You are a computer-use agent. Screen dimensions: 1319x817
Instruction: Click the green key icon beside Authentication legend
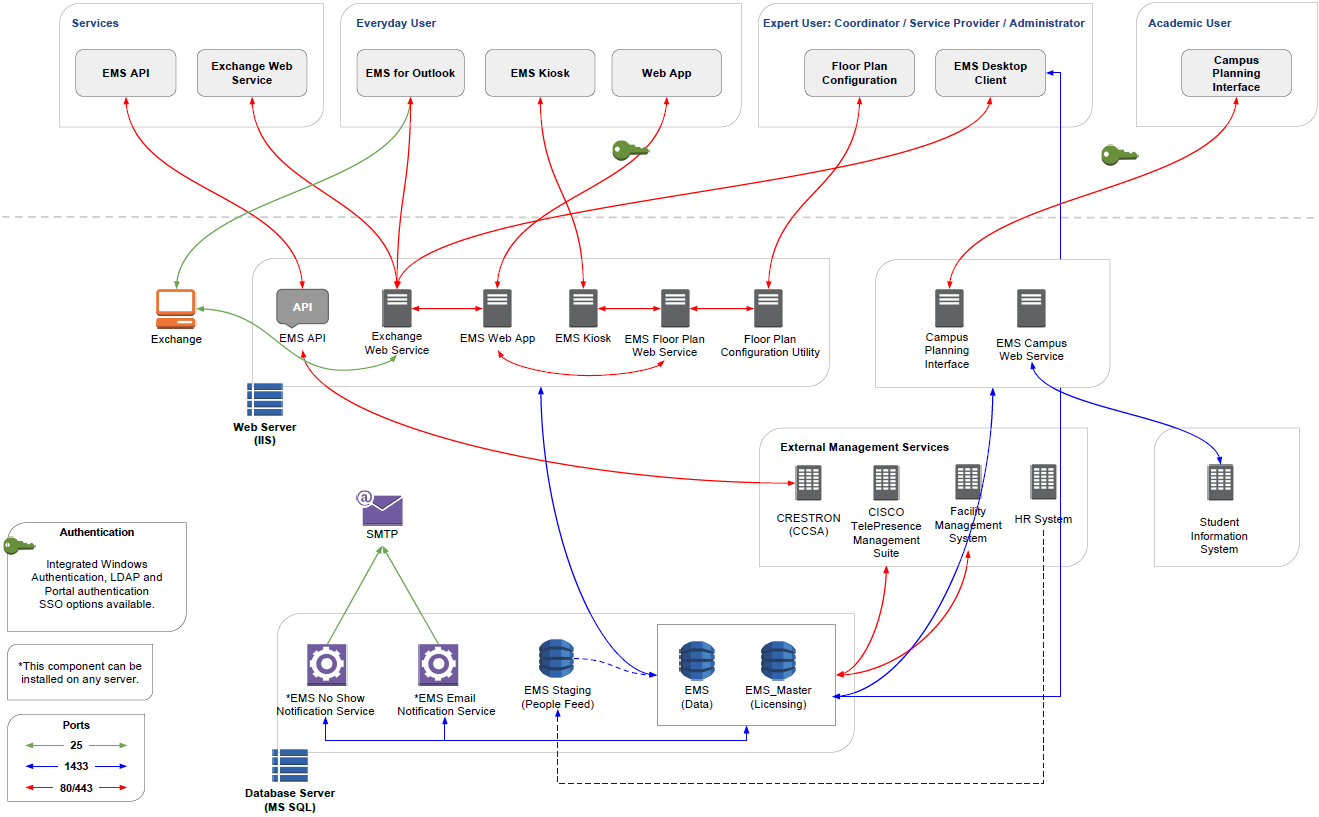point(19,546)
